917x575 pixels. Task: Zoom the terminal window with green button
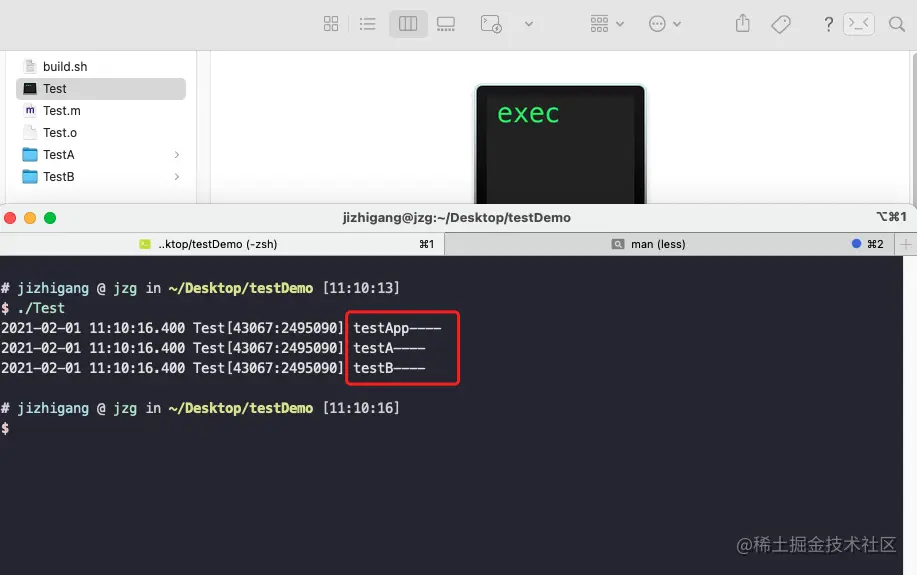[50, 218]
